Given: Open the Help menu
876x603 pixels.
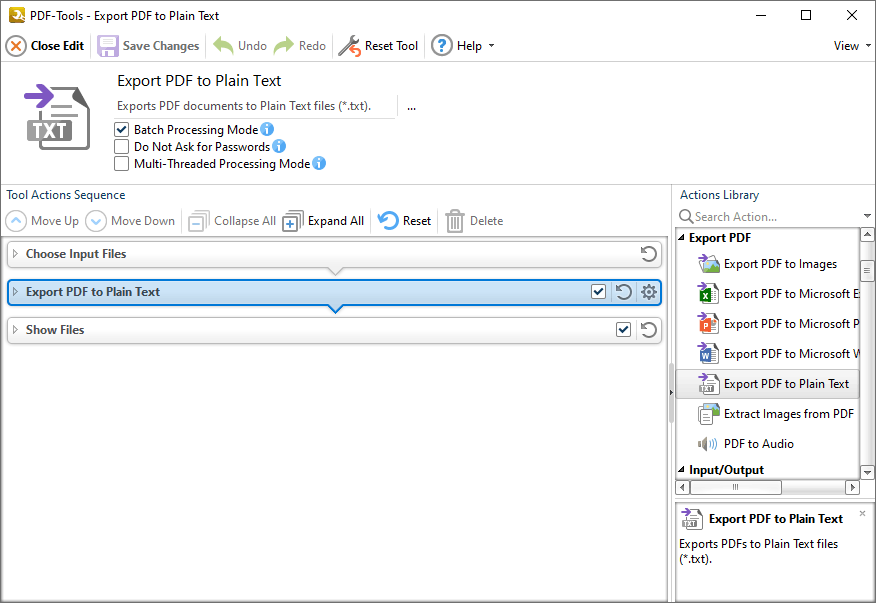Looking at the screenshot, I should (x=463, y=46).
